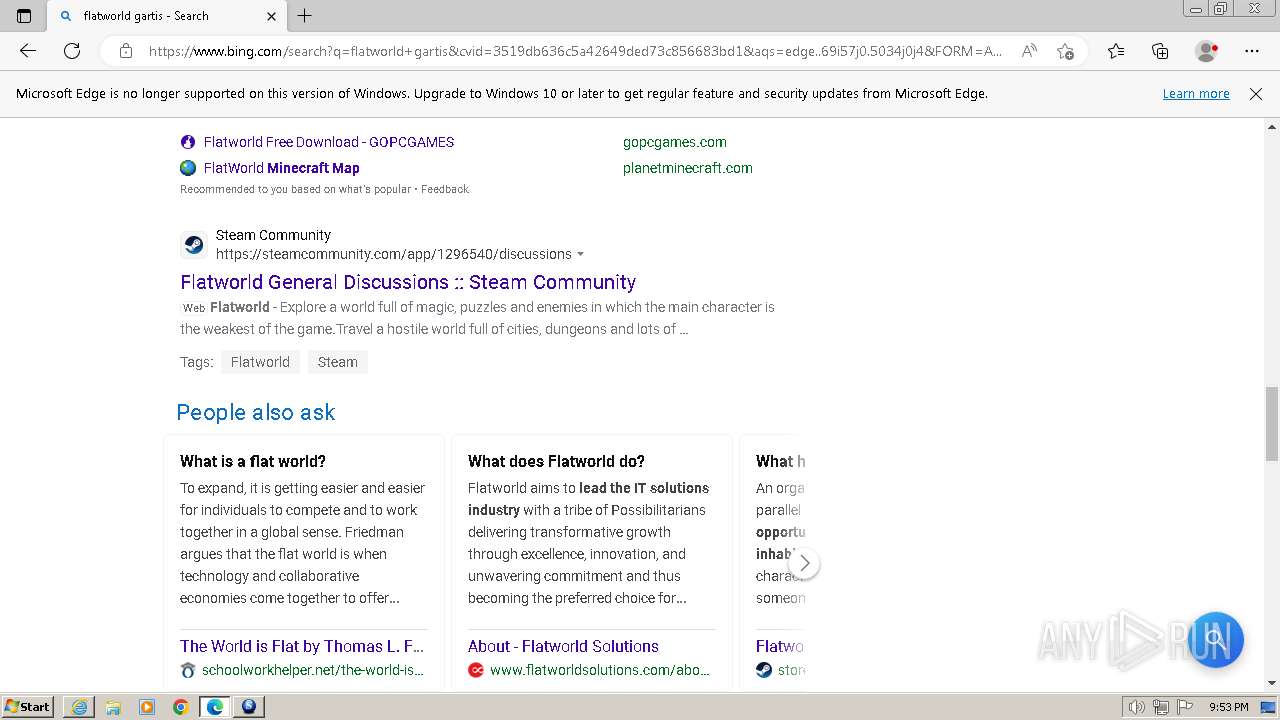Screen dimensions: 1280x720
Task: Click the floating blue search button
Action: (x=1215, y=639)
